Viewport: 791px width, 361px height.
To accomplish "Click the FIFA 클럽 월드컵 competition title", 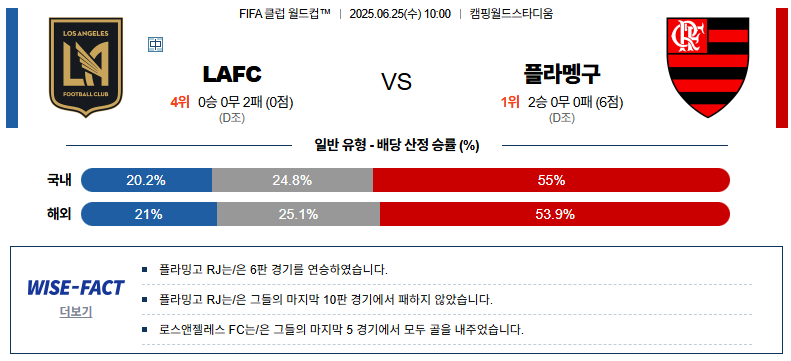I will 285,14.
